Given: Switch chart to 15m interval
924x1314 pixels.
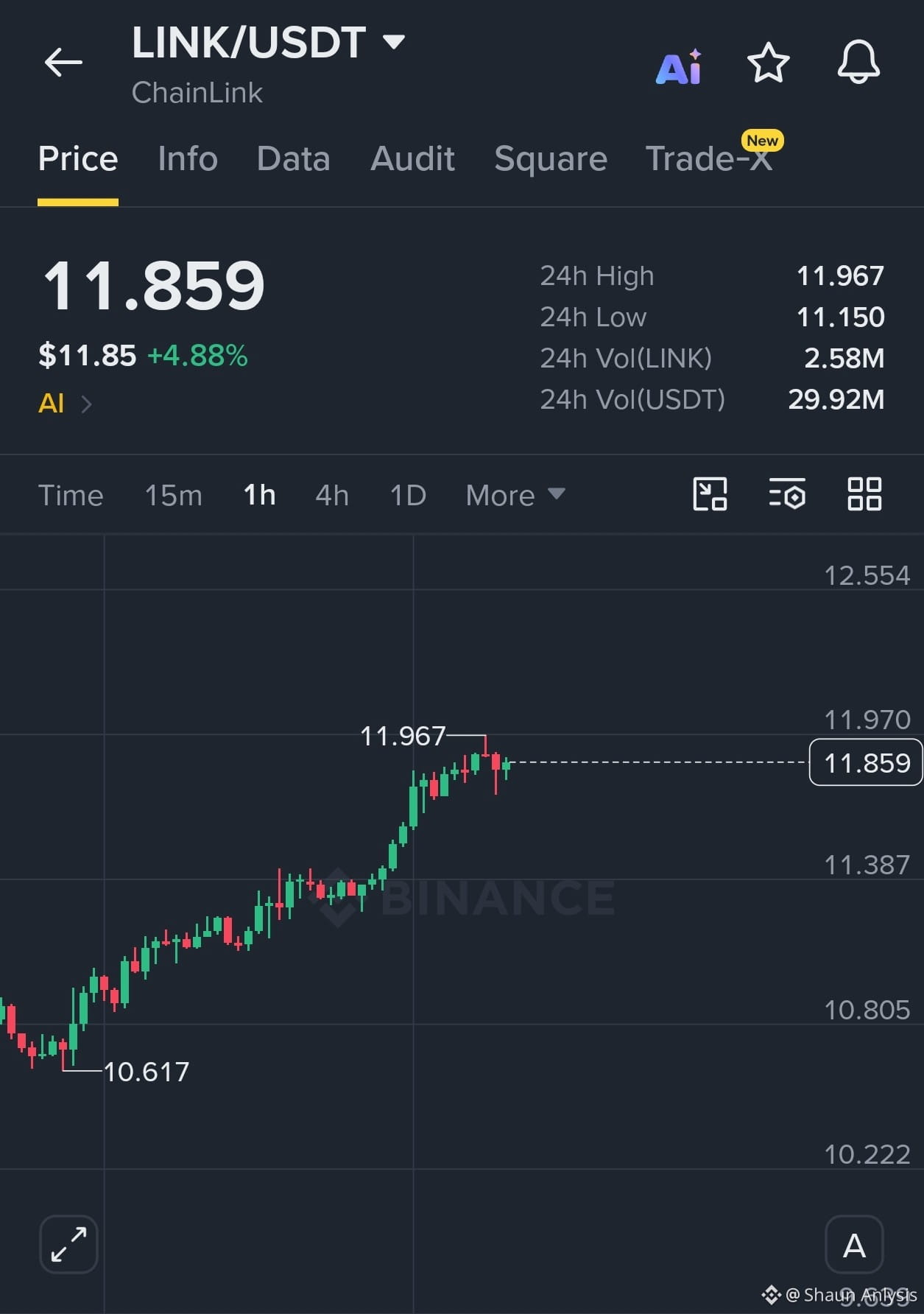Looking at the screenshot, I should (173, 495).
